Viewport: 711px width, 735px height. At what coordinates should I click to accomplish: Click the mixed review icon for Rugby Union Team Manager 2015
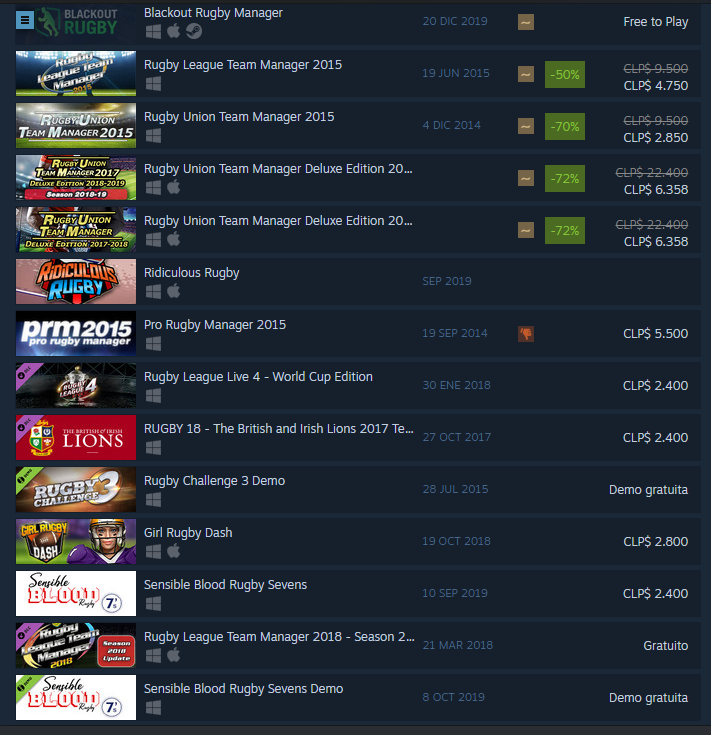526,126
